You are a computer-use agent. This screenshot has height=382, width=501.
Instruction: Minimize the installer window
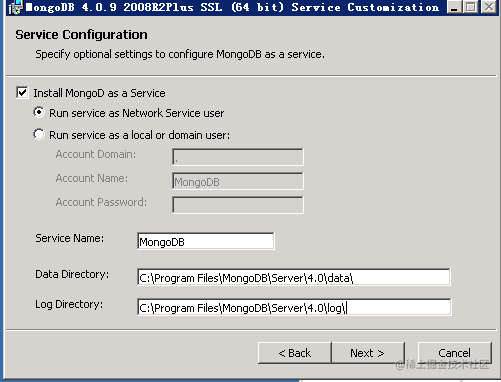[454, 7]
